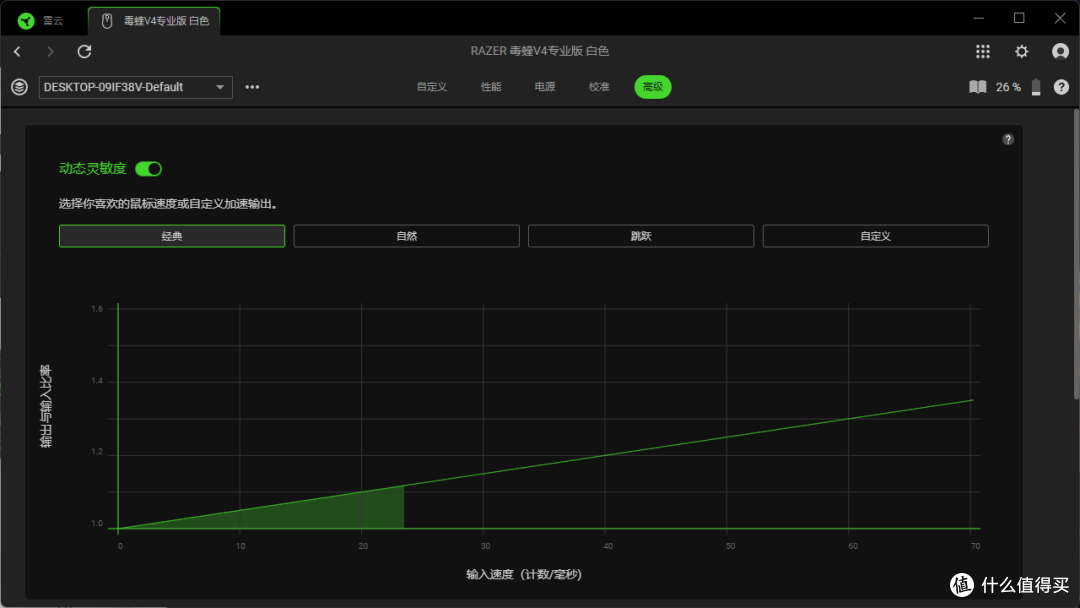The image size is (1080, 608).
Task: Open the user guide book icon
Action: coord(977,87)
